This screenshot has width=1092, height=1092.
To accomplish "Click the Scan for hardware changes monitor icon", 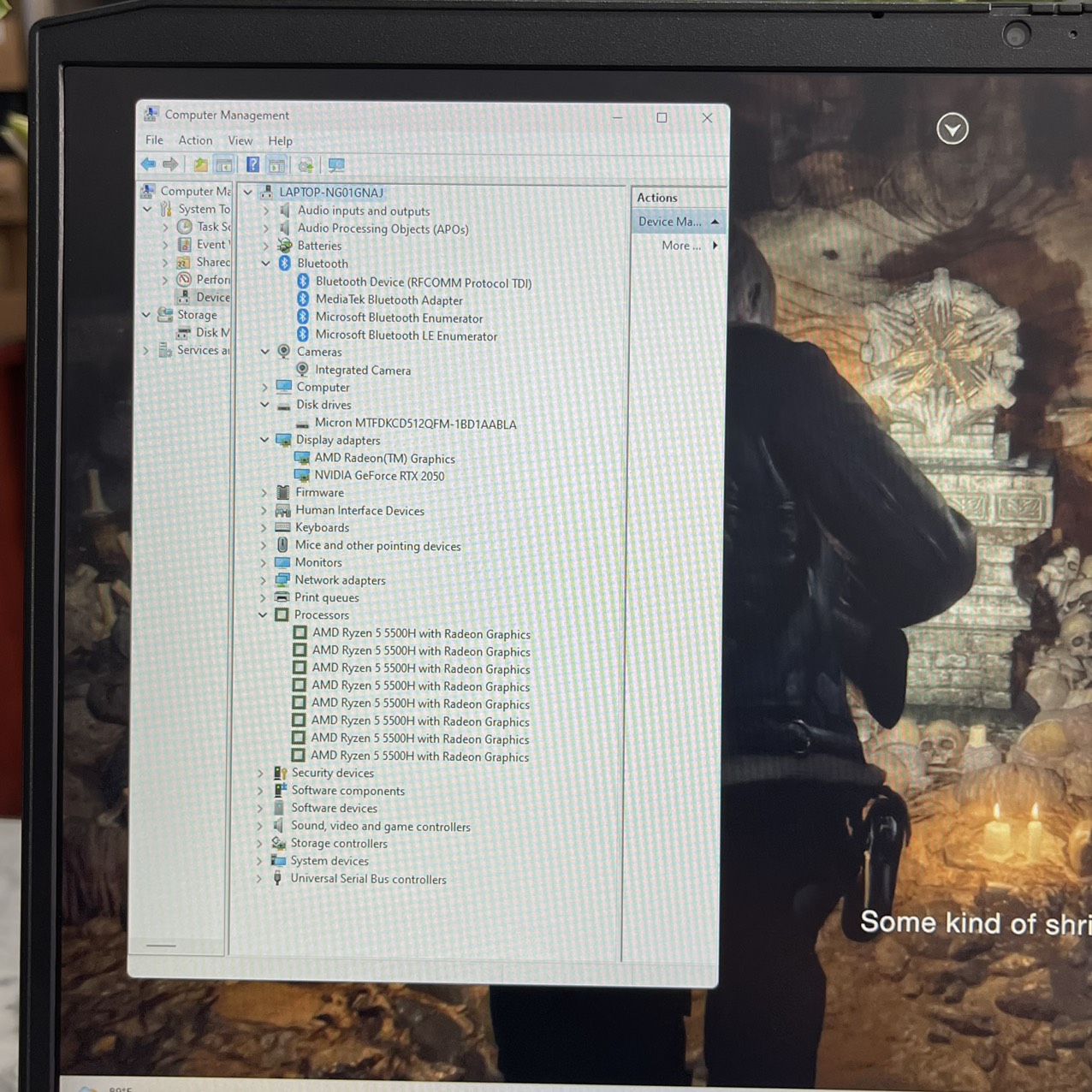I will 336,165.
